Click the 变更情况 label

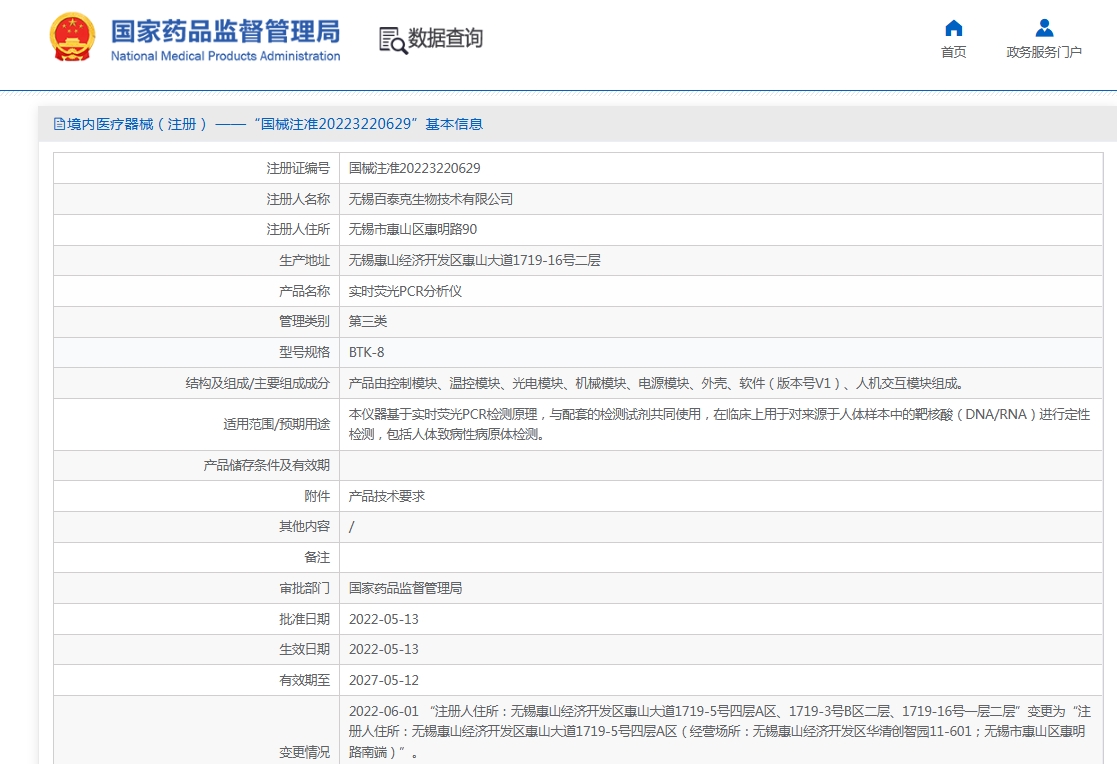[x=304, y=753]
